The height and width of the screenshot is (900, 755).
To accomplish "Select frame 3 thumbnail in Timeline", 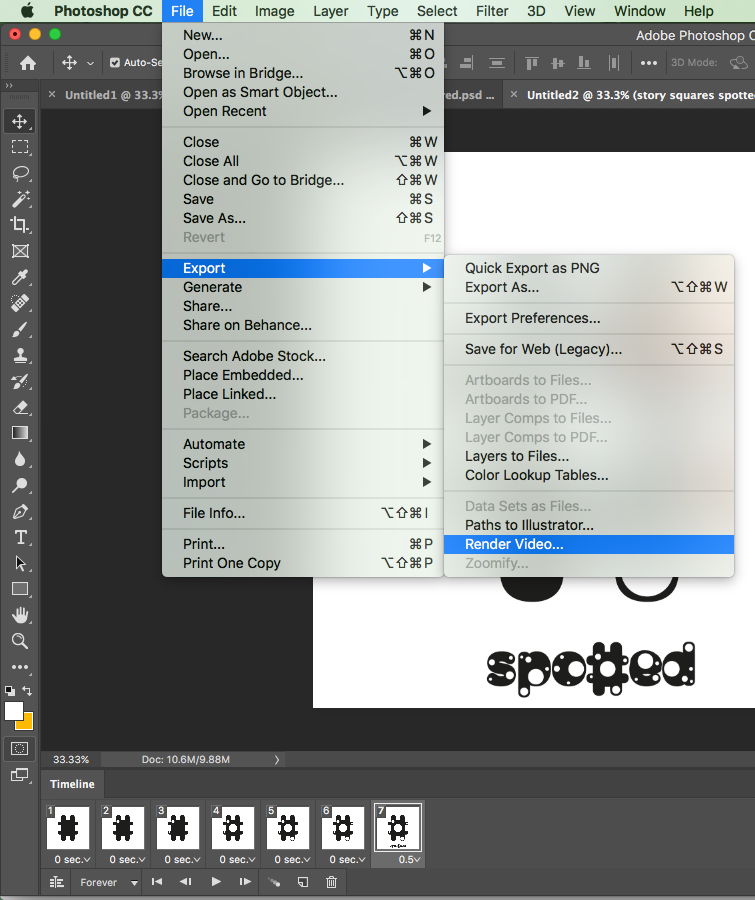I will click(177, 827).
